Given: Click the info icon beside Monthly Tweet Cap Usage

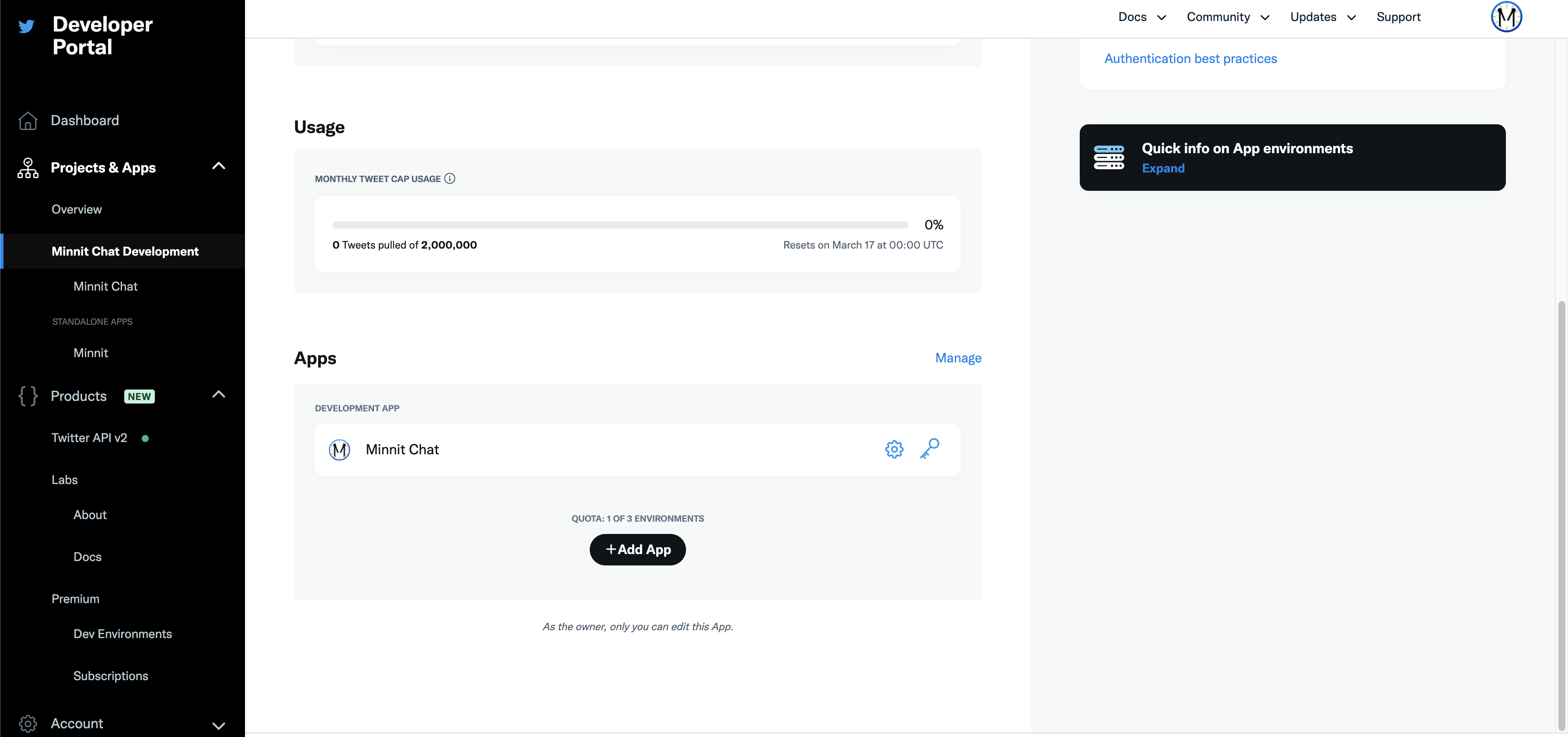Looking at the screenshot, I should click(x=450, y=179).
